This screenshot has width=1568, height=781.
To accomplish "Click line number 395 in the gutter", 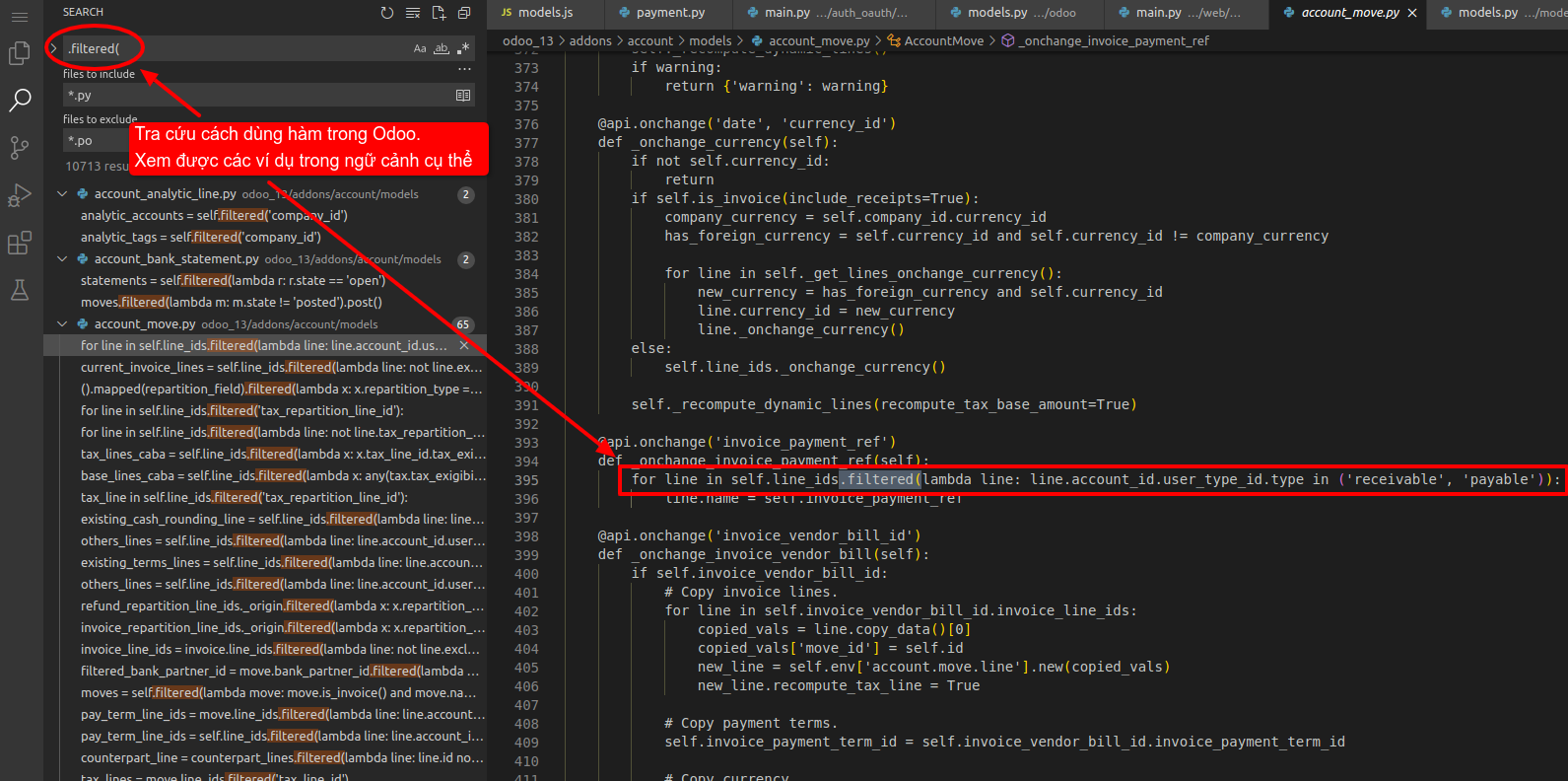I will pyautogui.click(x=526, y=480).
